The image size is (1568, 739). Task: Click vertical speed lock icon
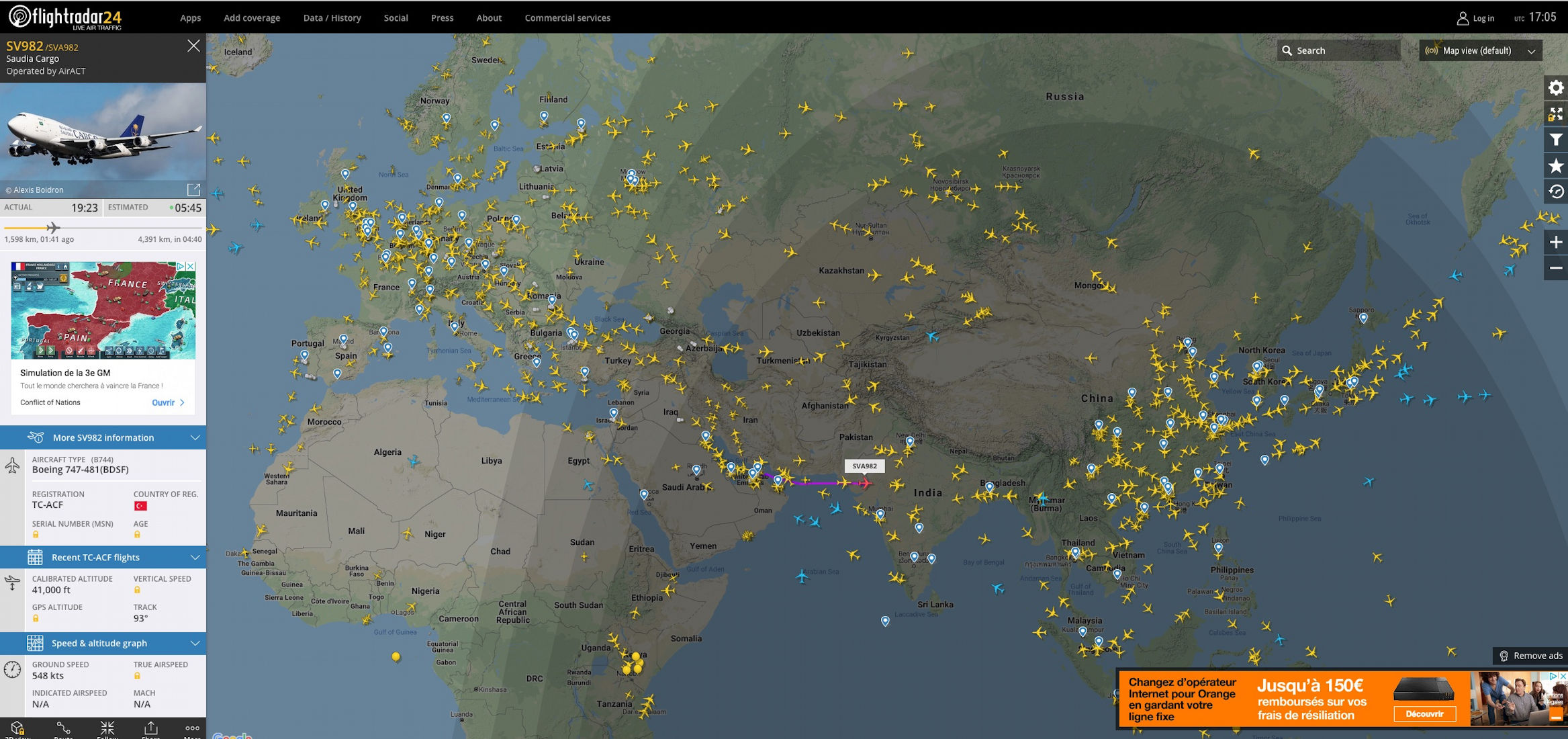[x=137, y=590]
